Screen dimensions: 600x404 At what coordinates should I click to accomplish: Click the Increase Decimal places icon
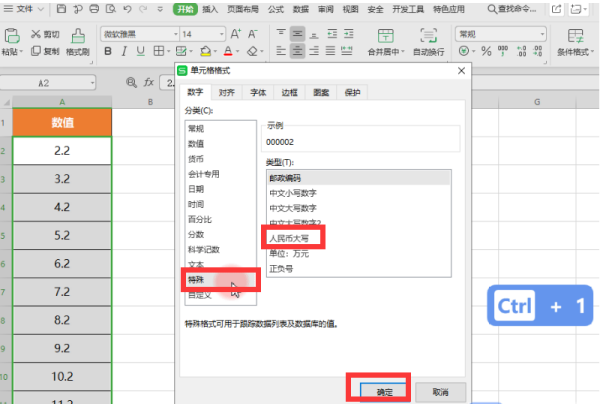click(x=521, y=51)
